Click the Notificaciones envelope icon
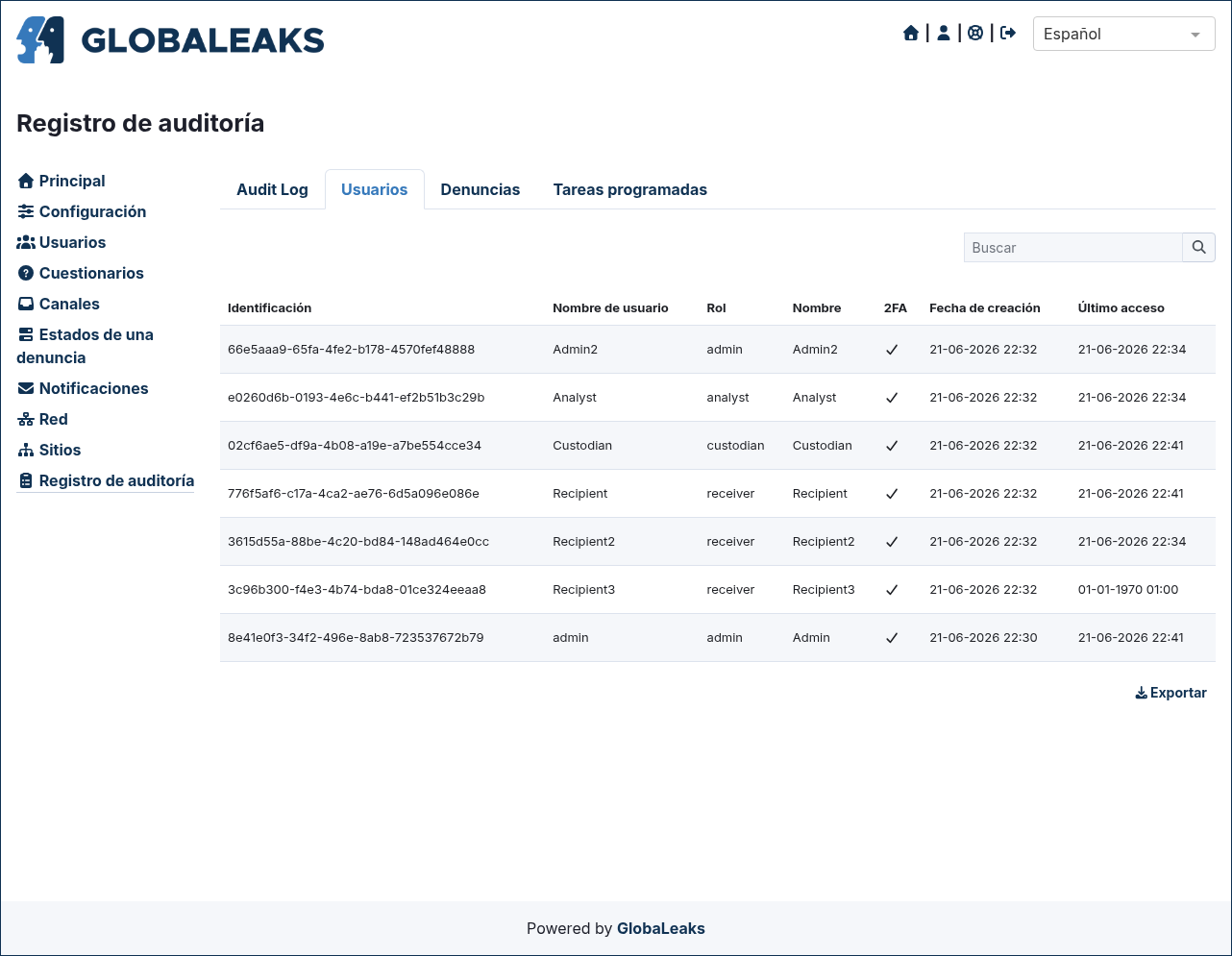The width and height of the screenshot is (1232, 956). [26, 388]
